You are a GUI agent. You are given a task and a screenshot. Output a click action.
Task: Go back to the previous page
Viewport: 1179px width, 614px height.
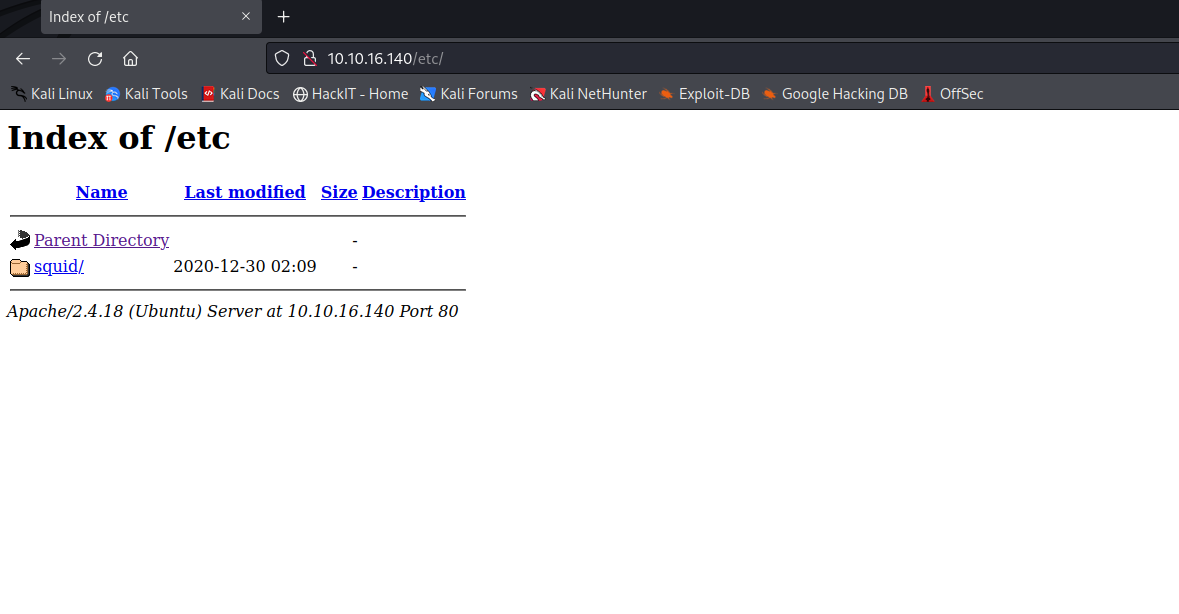point(23,59)
